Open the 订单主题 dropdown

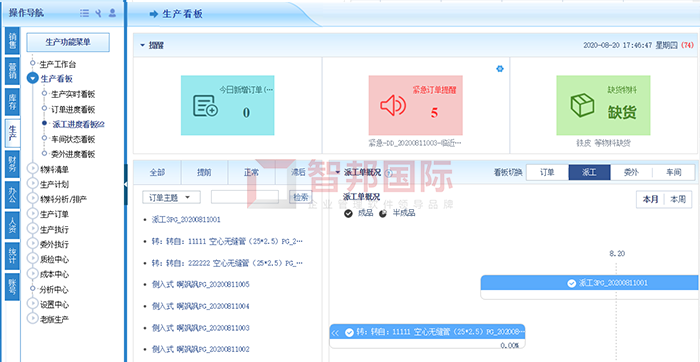(x=171, y=197)
